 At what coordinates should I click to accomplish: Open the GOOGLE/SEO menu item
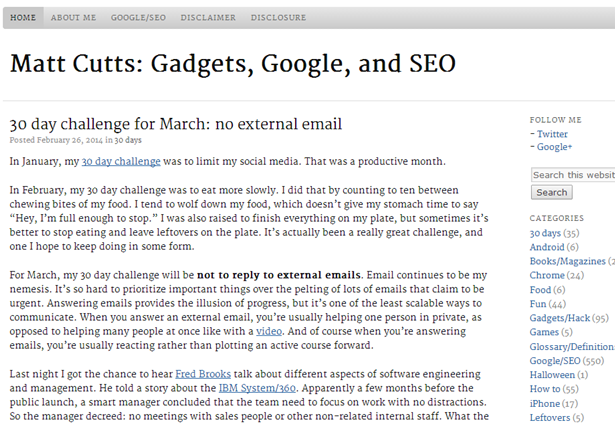coord(138,18)
